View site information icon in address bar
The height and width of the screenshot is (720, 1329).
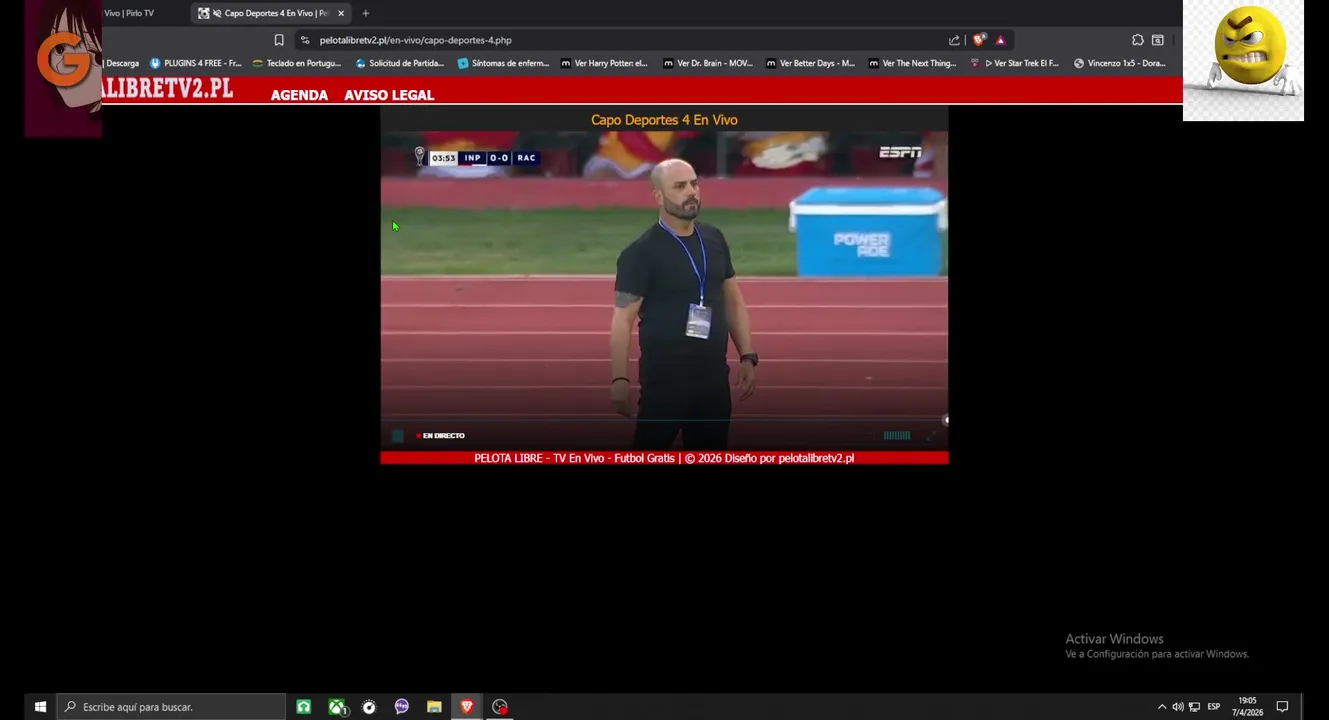pos(305,40)
